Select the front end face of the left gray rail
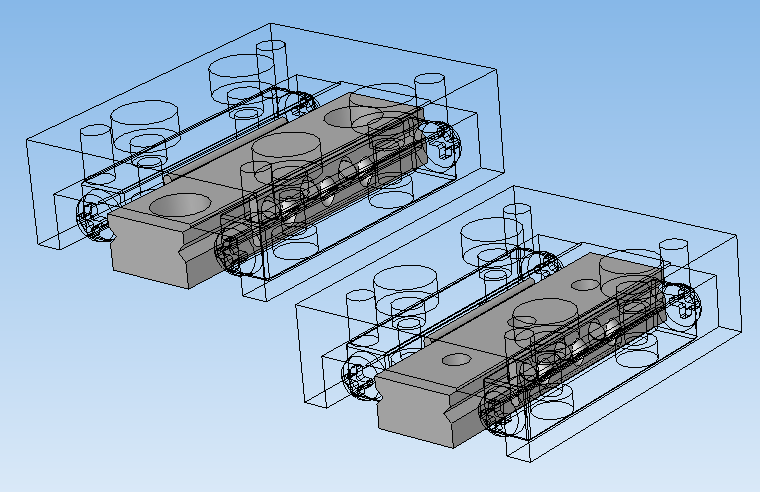Screen dimensions: 760x492 click(148, 252)
